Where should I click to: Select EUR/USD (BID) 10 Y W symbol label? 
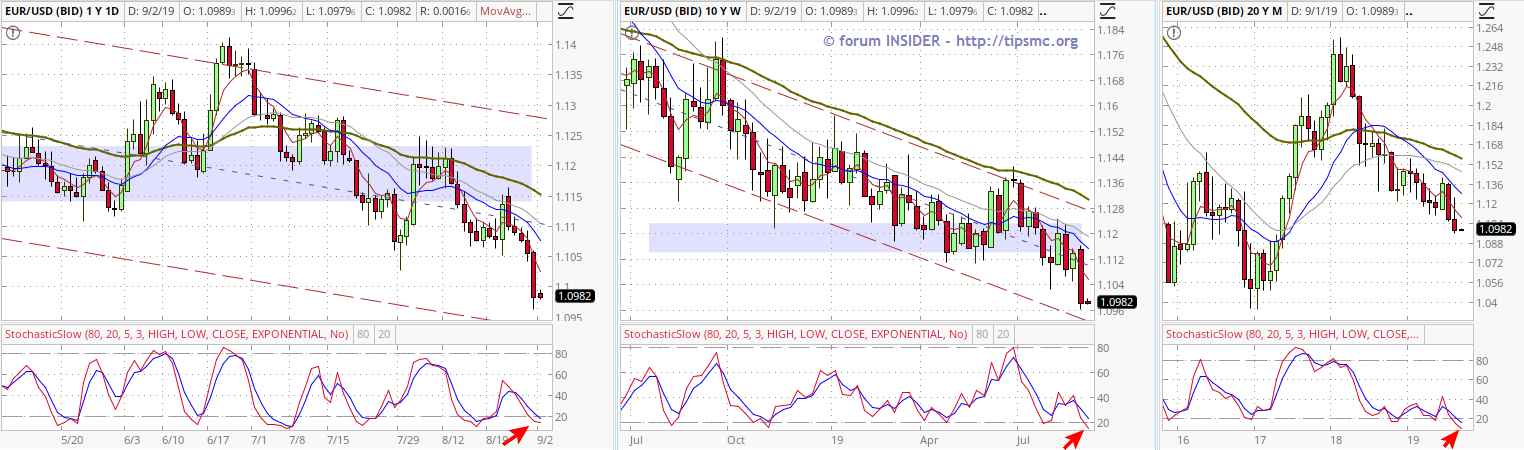684,11
